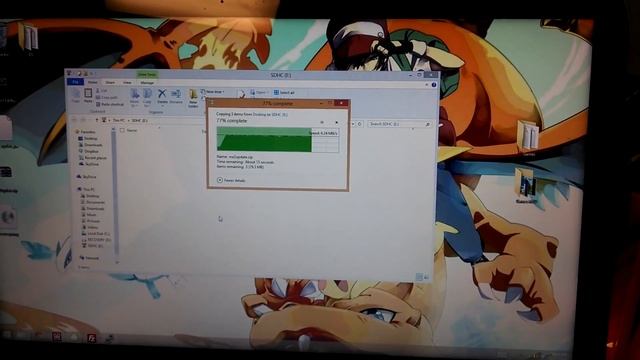Click the New folder icon
The width and height of the screenshot is (640, 360).
click(x=193, y=98)
